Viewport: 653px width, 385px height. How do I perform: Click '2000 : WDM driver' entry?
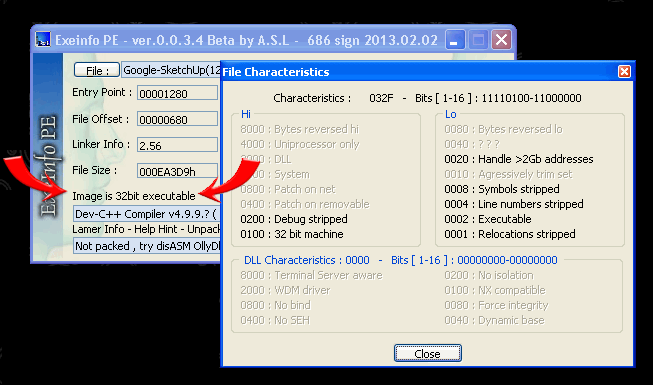coord(285,290)
